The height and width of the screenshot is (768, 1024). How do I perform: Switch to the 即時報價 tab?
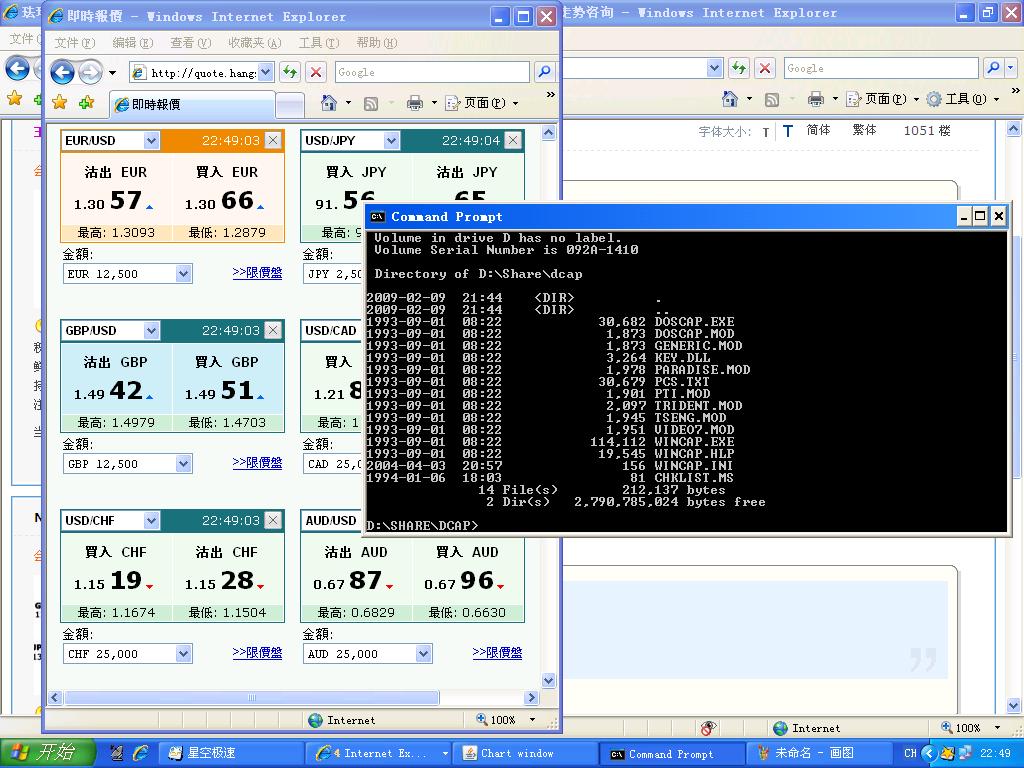(x=190, y=104)
